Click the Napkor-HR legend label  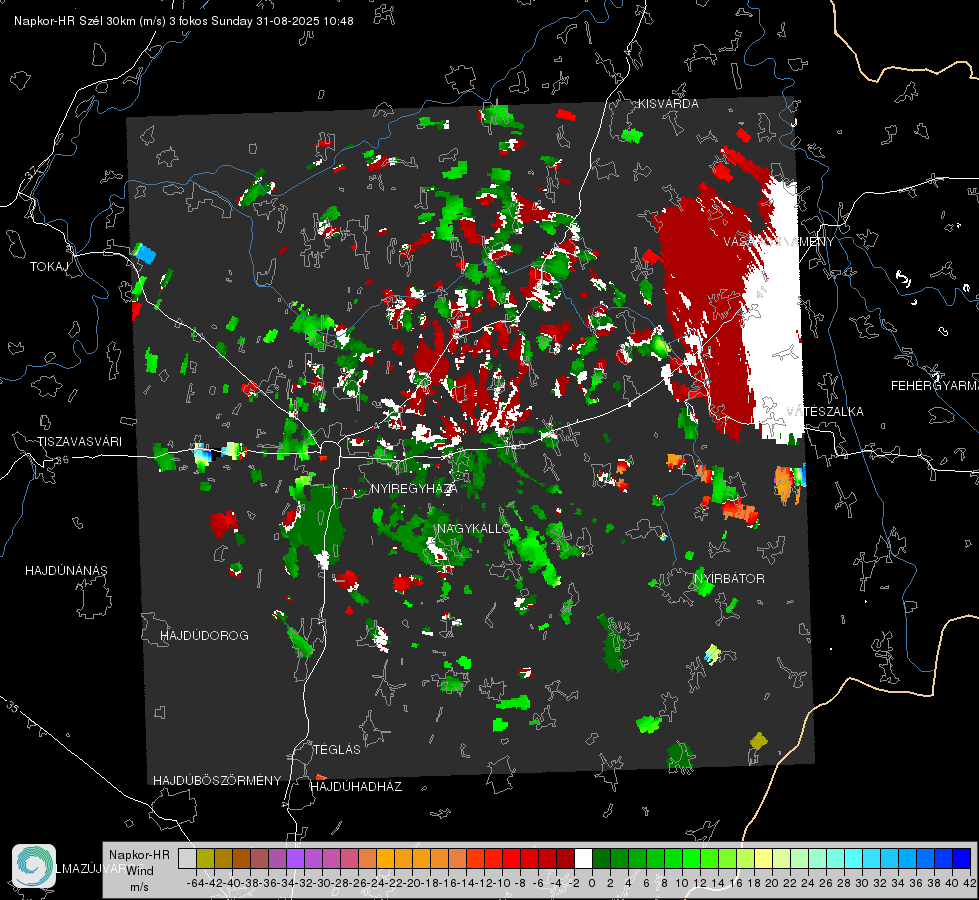click(139, 854)
